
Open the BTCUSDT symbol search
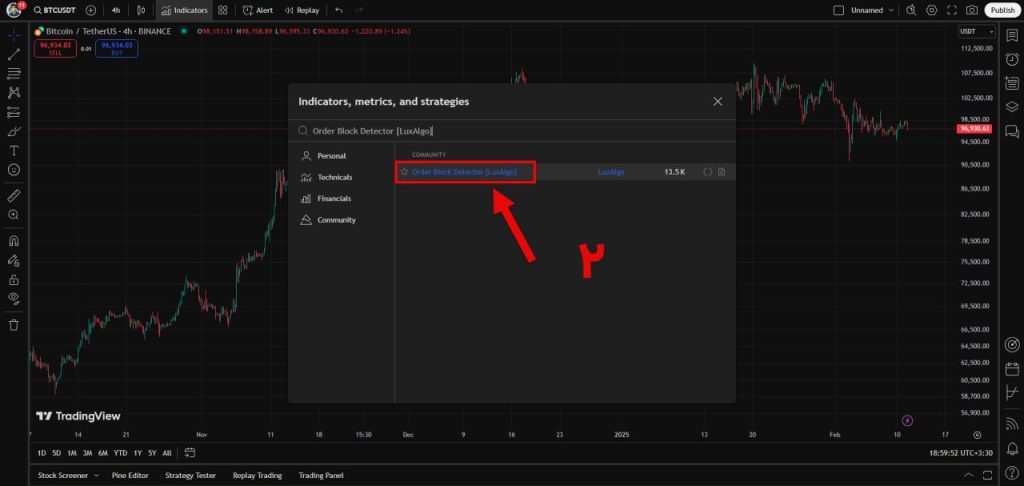[55, 10]
